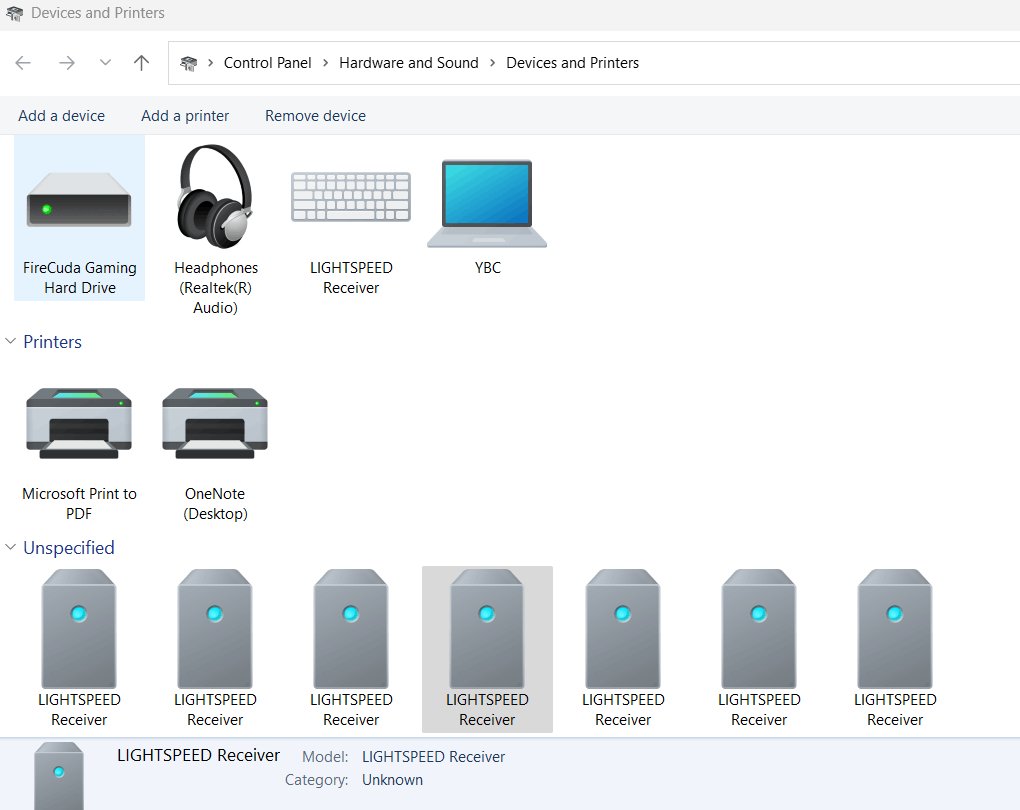Click the Remove device button
Viewport: 1020px width, 810px height.
[x=314, y=115]
